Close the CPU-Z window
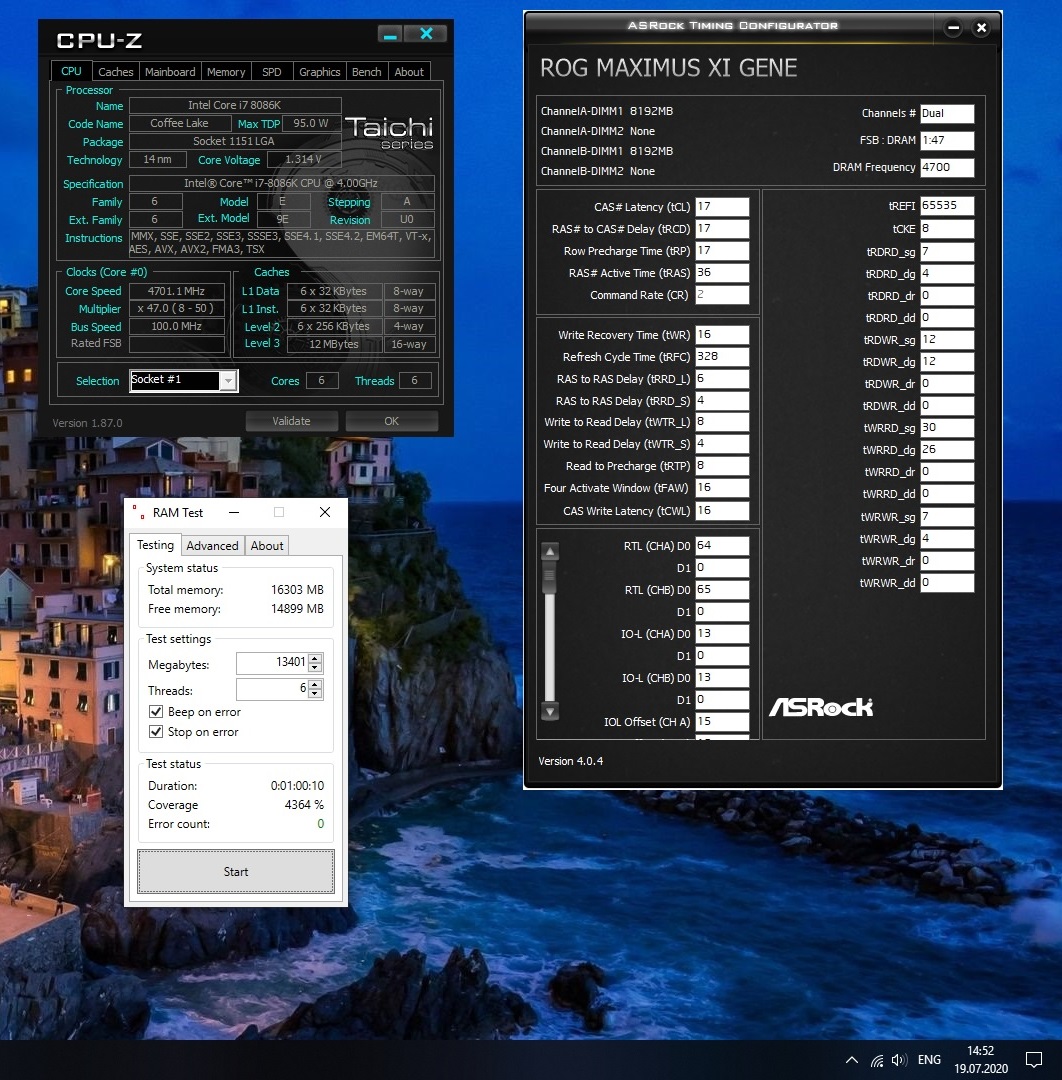The width and height of the screenshot is (1062, 1080). pyautogui.click(x=426, y=34)
